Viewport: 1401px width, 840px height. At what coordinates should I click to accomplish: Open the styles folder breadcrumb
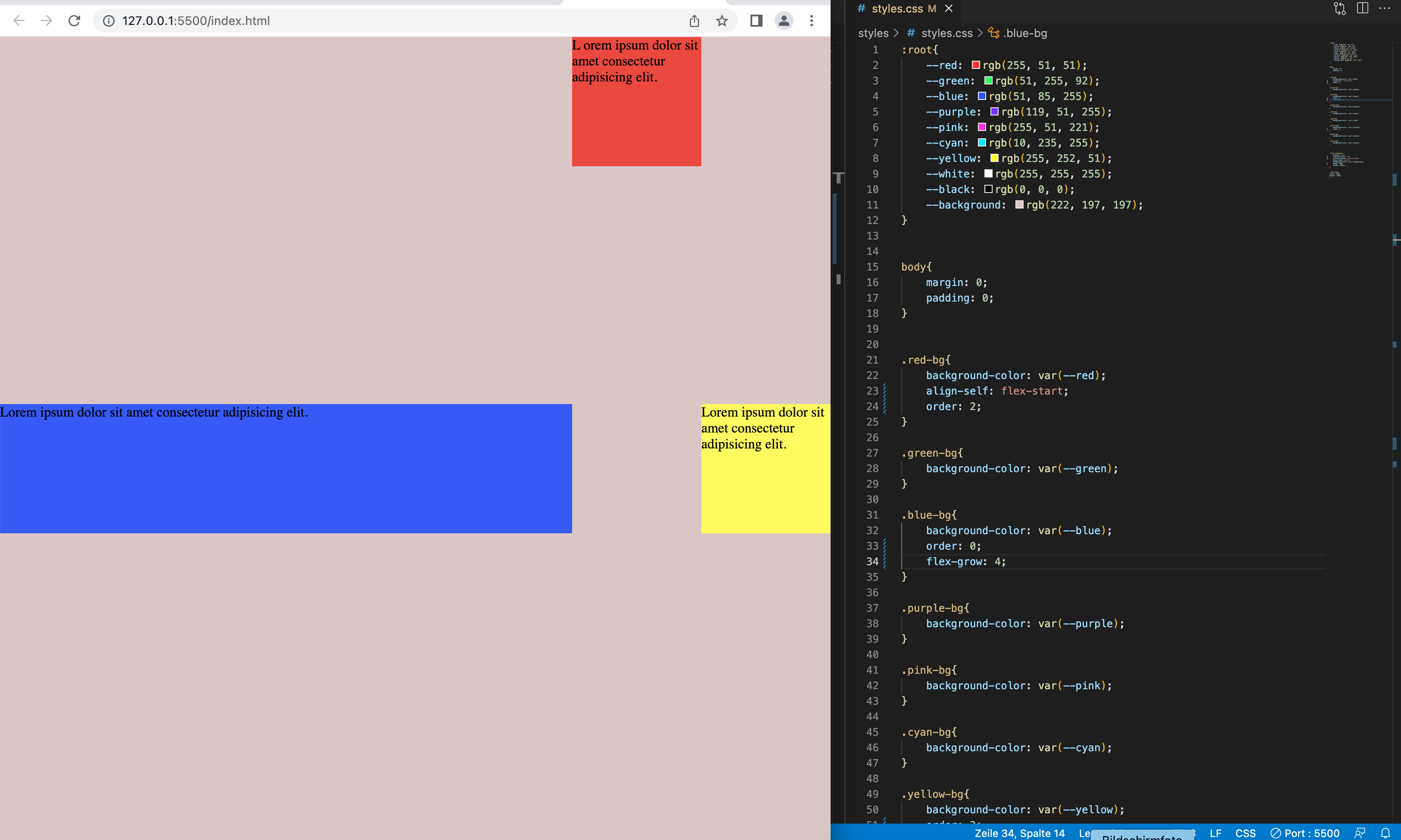coord(873,34)
